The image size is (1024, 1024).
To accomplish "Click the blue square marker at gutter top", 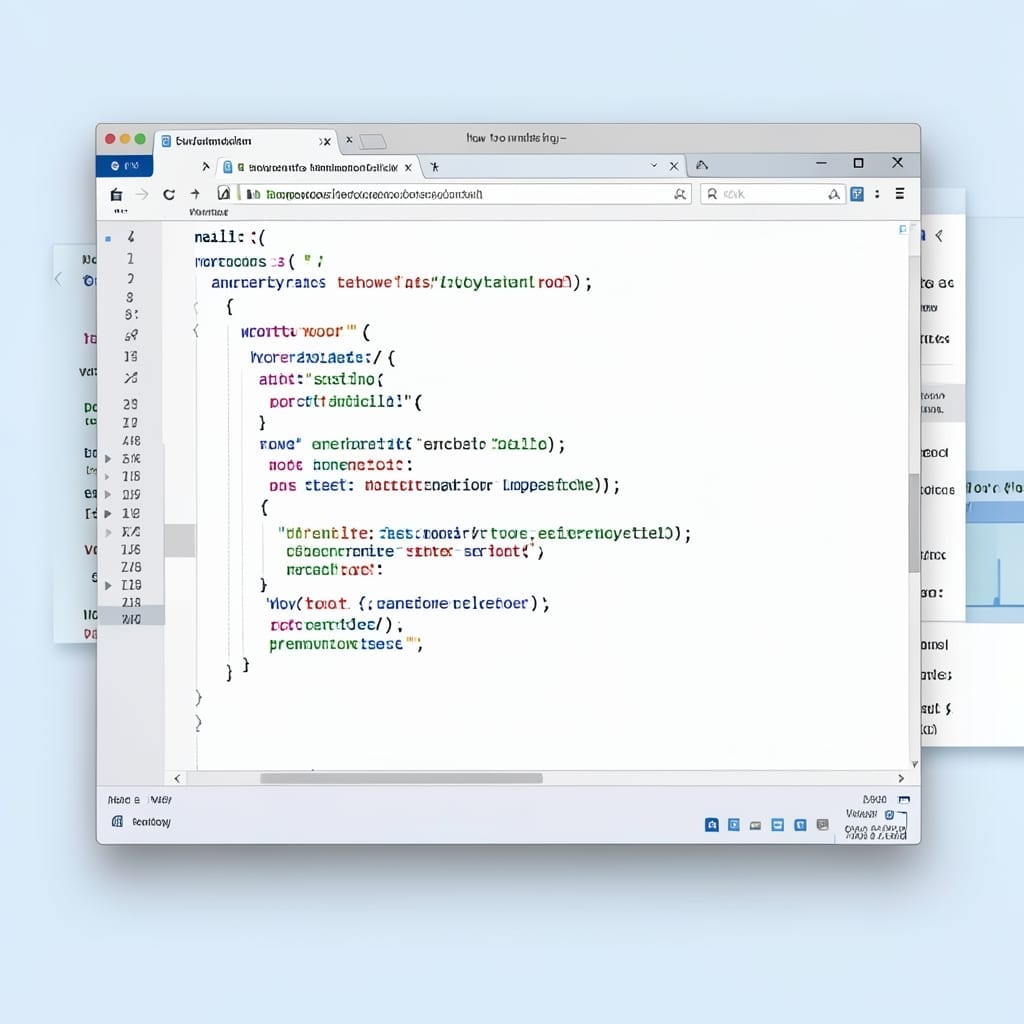I will 108,239.
